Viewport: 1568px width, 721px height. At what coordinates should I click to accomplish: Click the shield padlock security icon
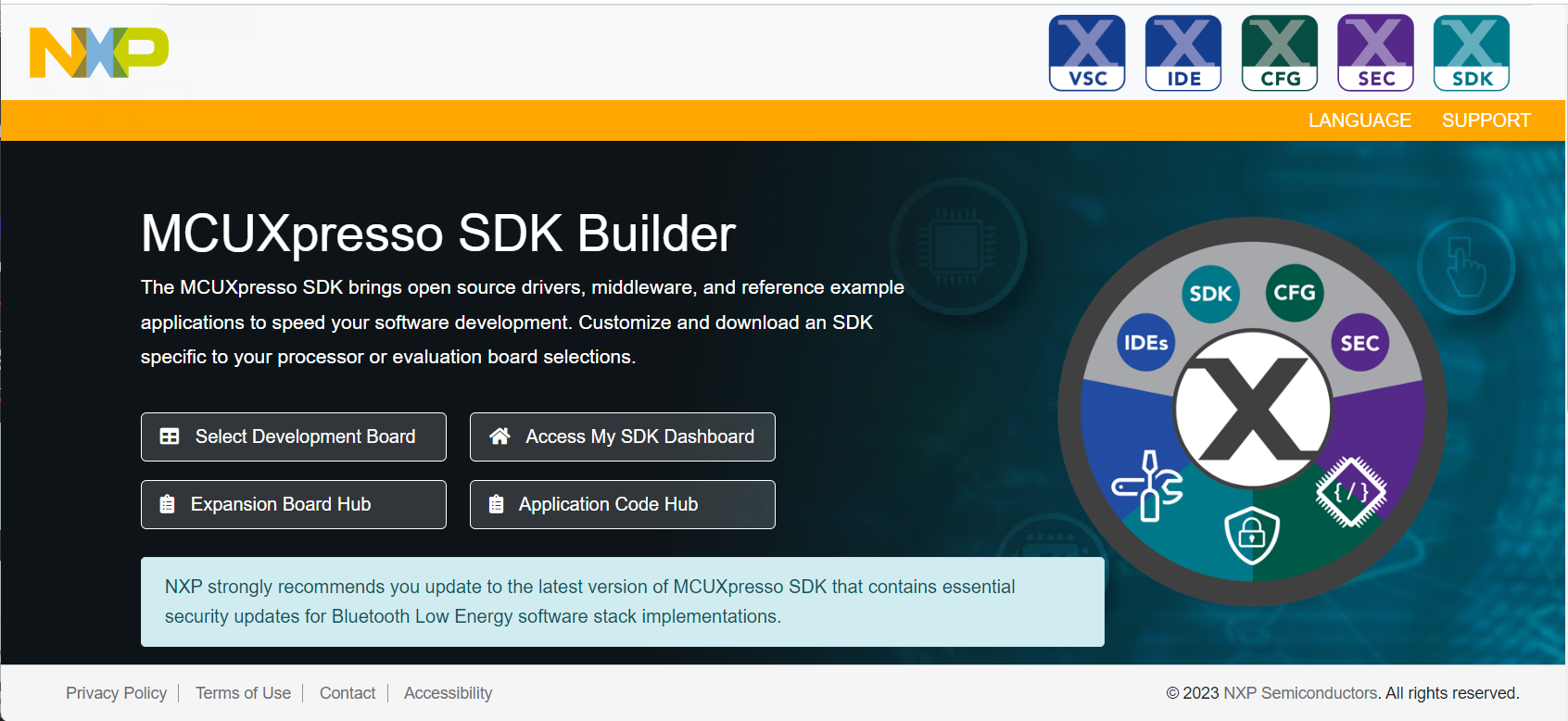coord(1252,535)
